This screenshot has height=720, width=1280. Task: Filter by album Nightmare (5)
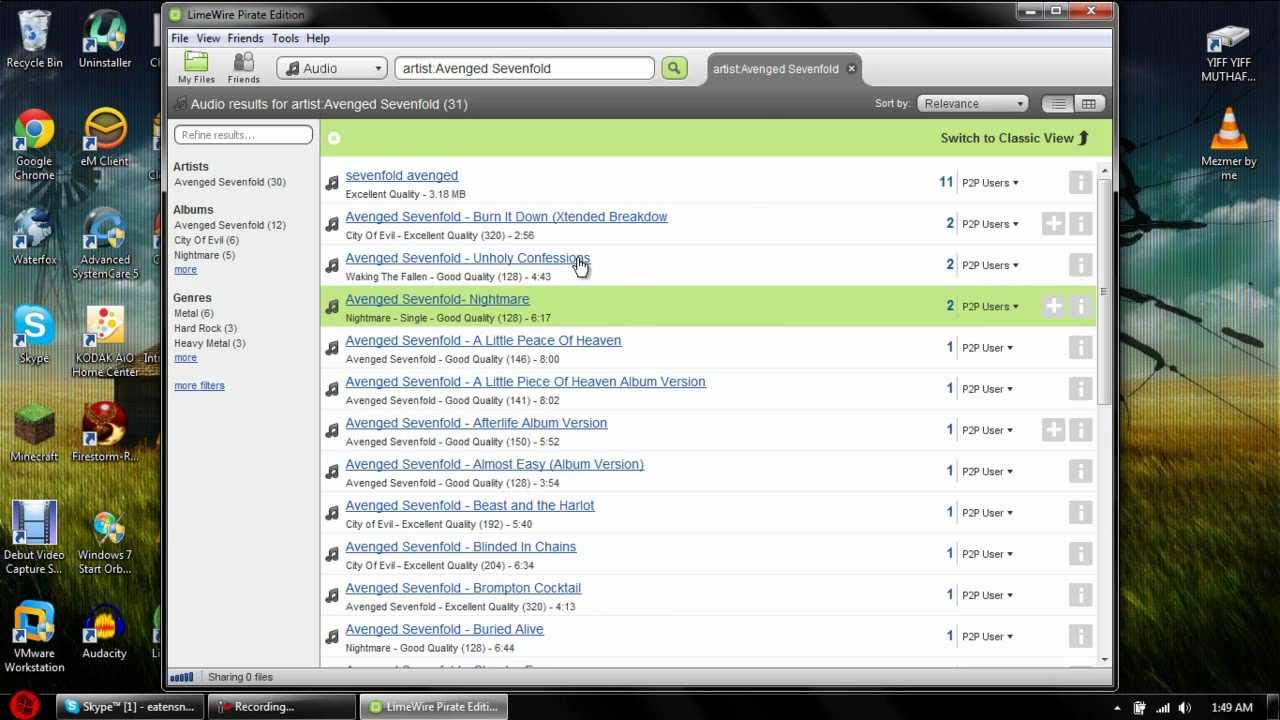[x=204, y=255]
